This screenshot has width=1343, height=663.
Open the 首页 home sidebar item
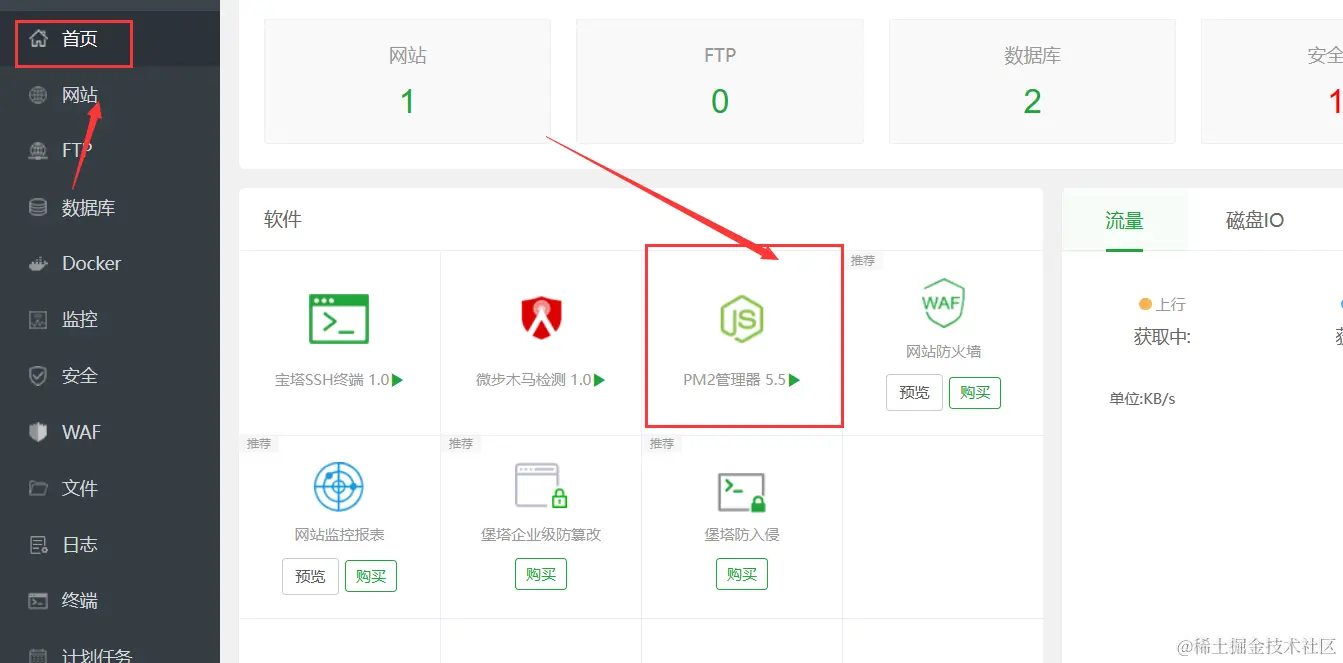110,39
